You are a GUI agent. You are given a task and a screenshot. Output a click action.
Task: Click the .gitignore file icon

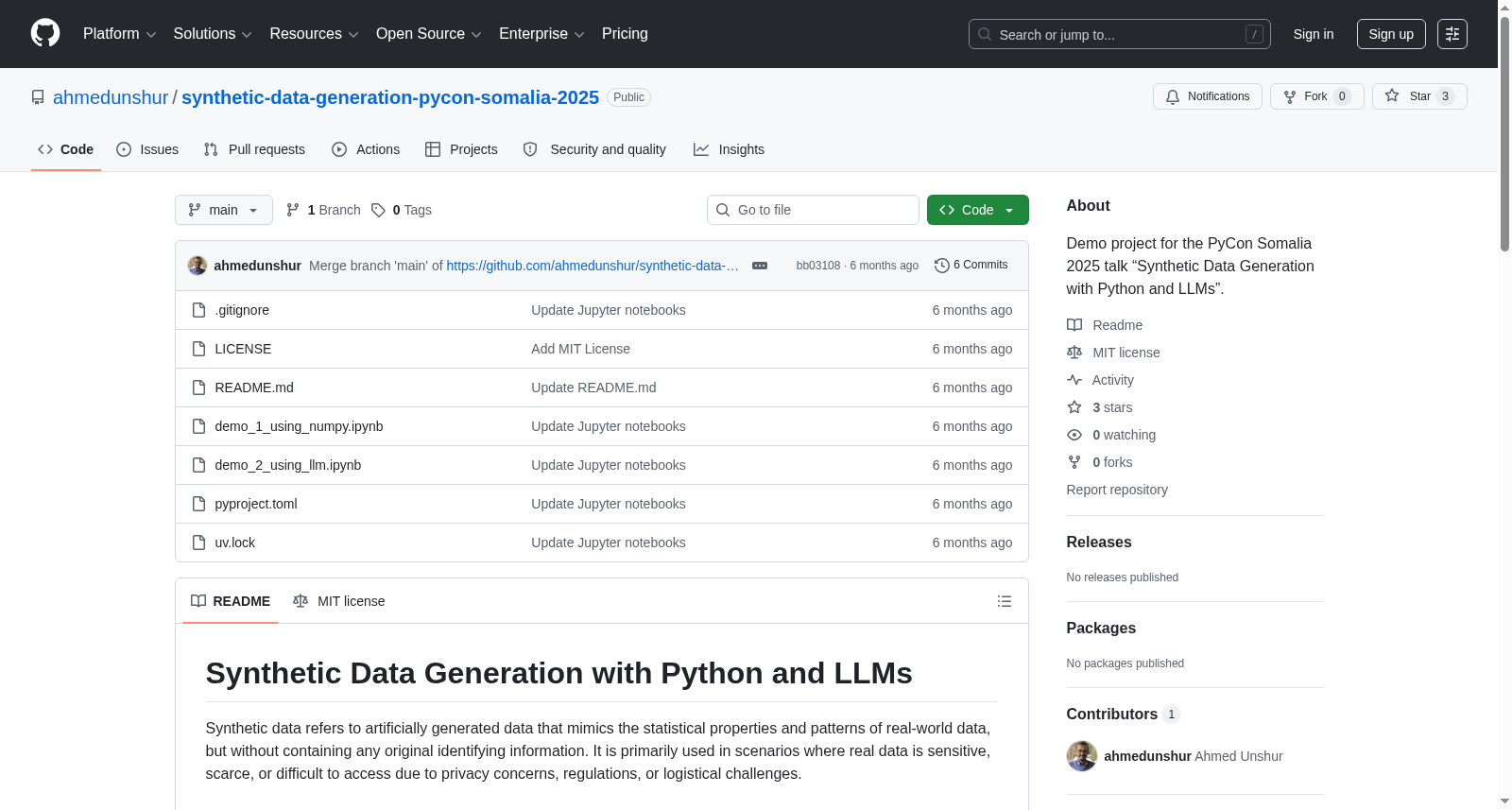[x=198, y=310]
